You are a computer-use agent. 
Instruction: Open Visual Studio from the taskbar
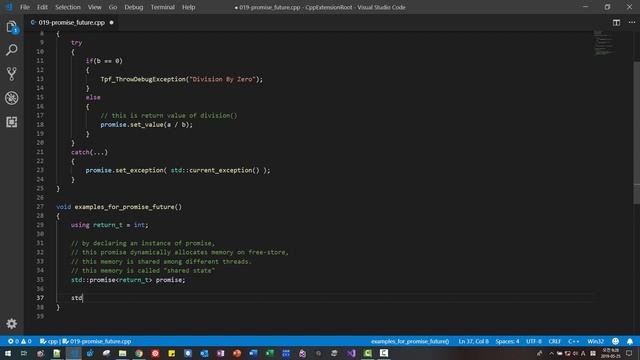coord(351,353)
